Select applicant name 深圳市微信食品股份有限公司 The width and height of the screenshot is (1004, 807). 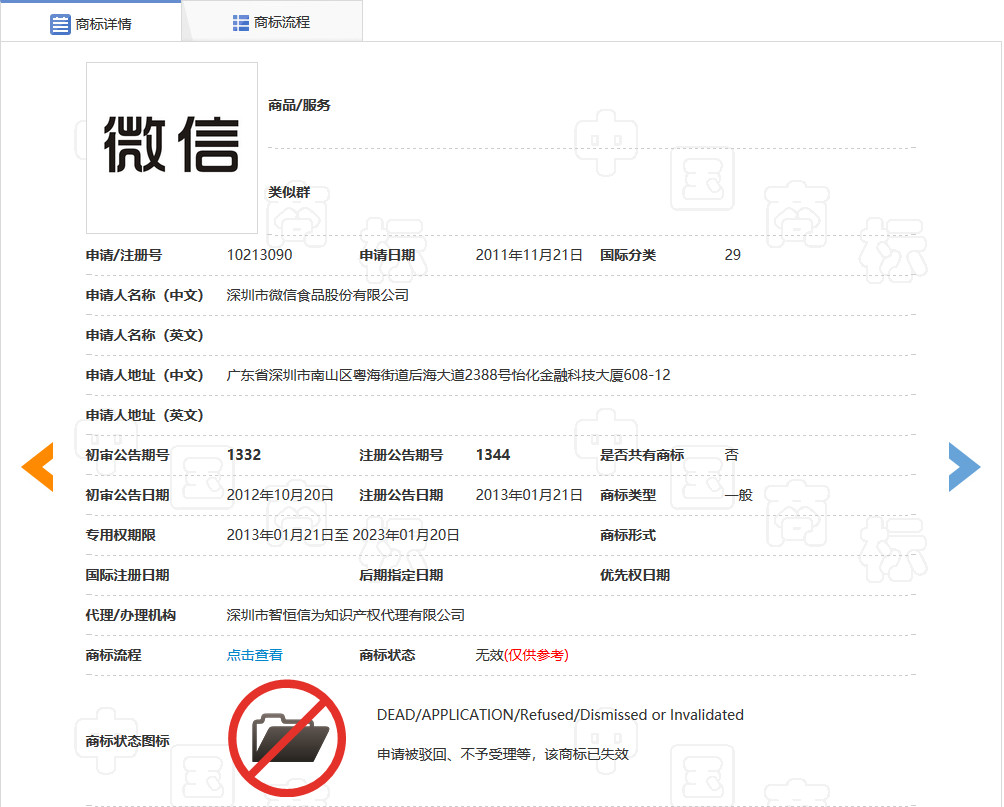tap(318, 295)
